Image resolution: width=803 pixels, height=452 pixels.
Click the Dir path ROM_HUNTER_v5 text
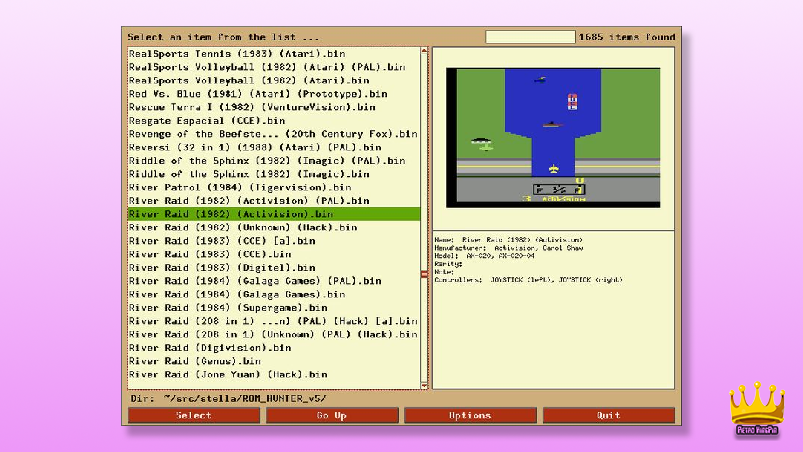[x=245, y=398]
